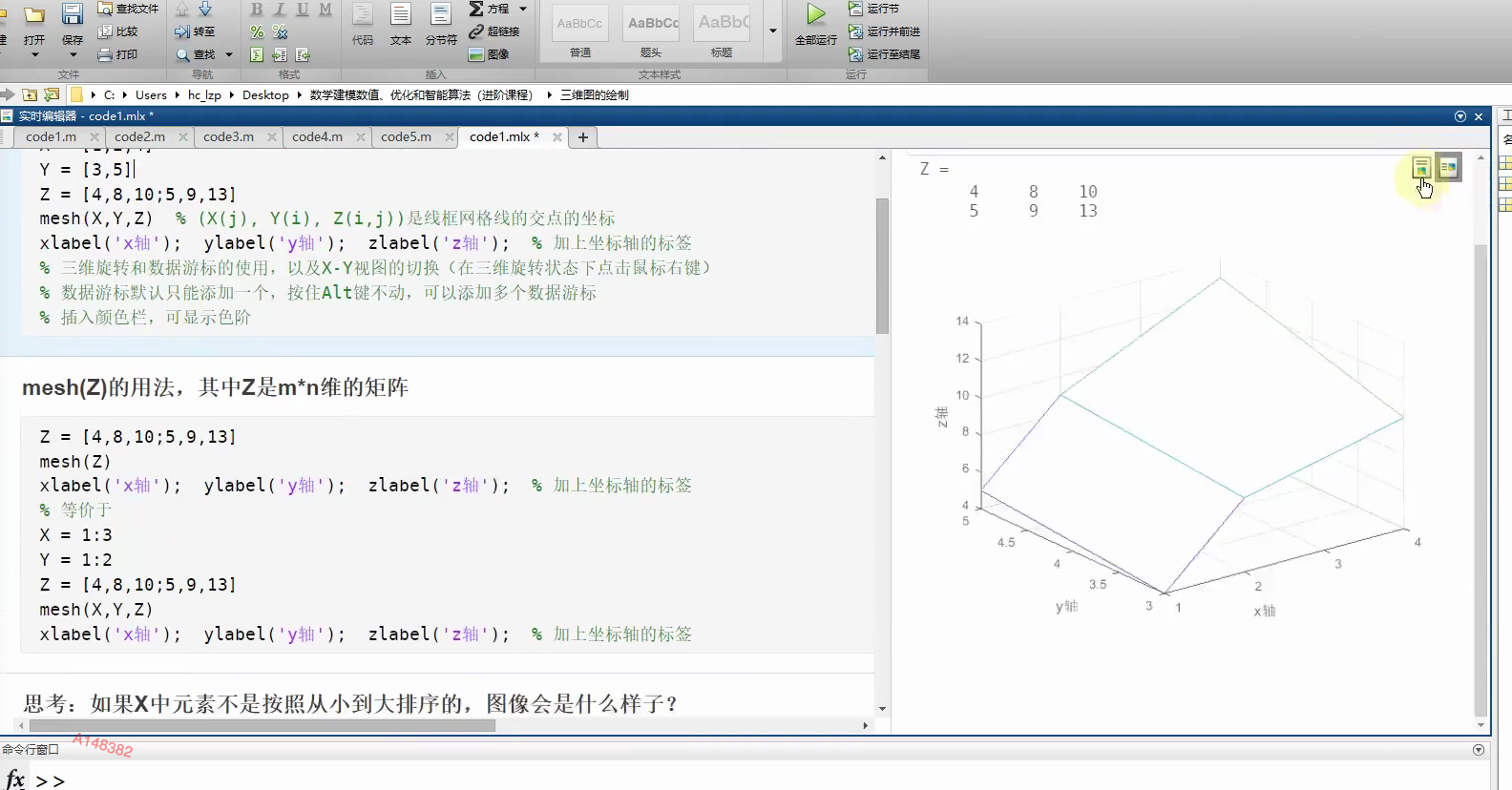Toggle underline formatting
Image resolution: width=1512 pixels, height=790 pixels.
pyautogui.click(x=303, y=9)
